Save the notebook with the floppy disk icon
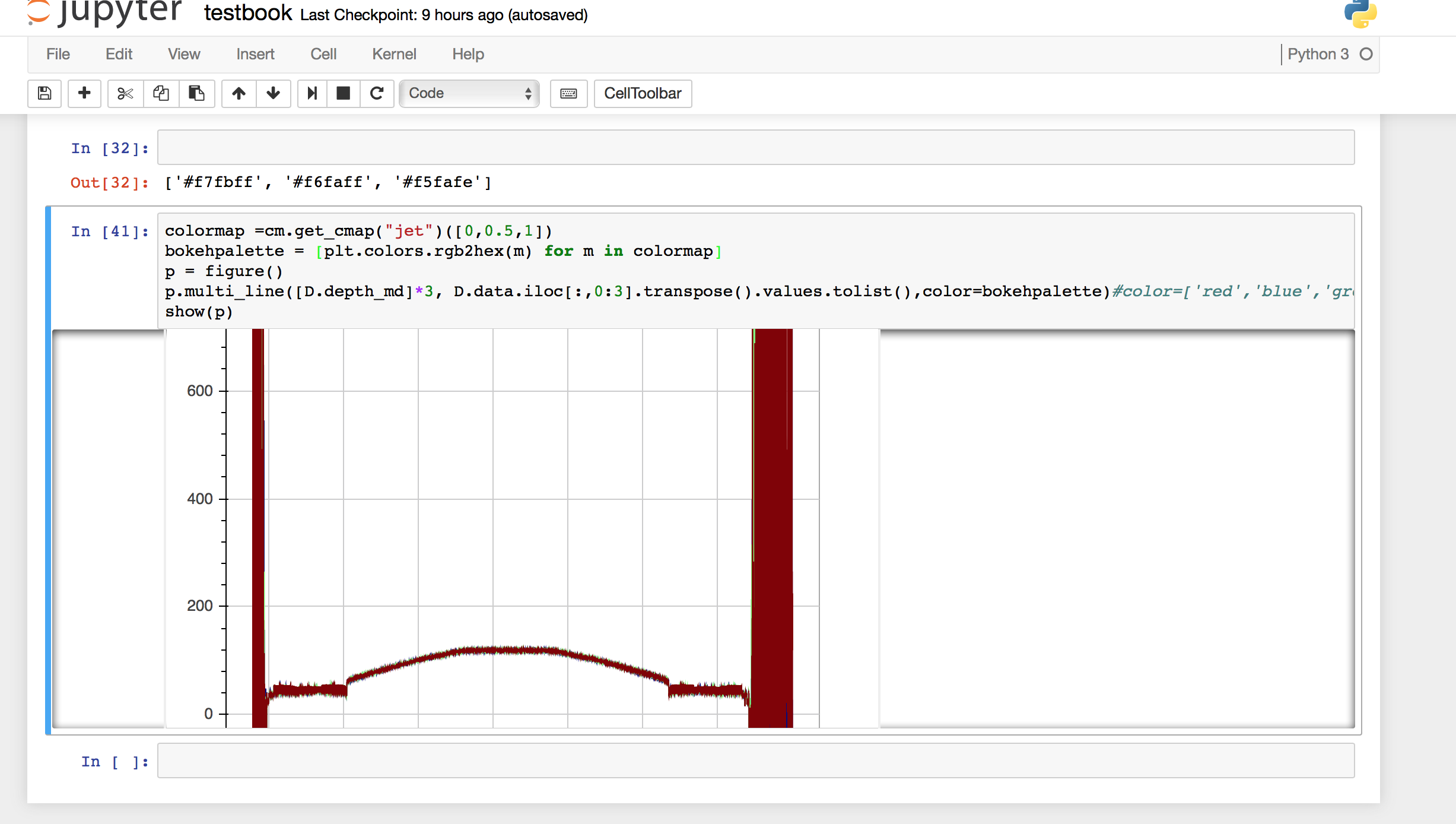Screen dimensions: 1456x824 point(44,93)
